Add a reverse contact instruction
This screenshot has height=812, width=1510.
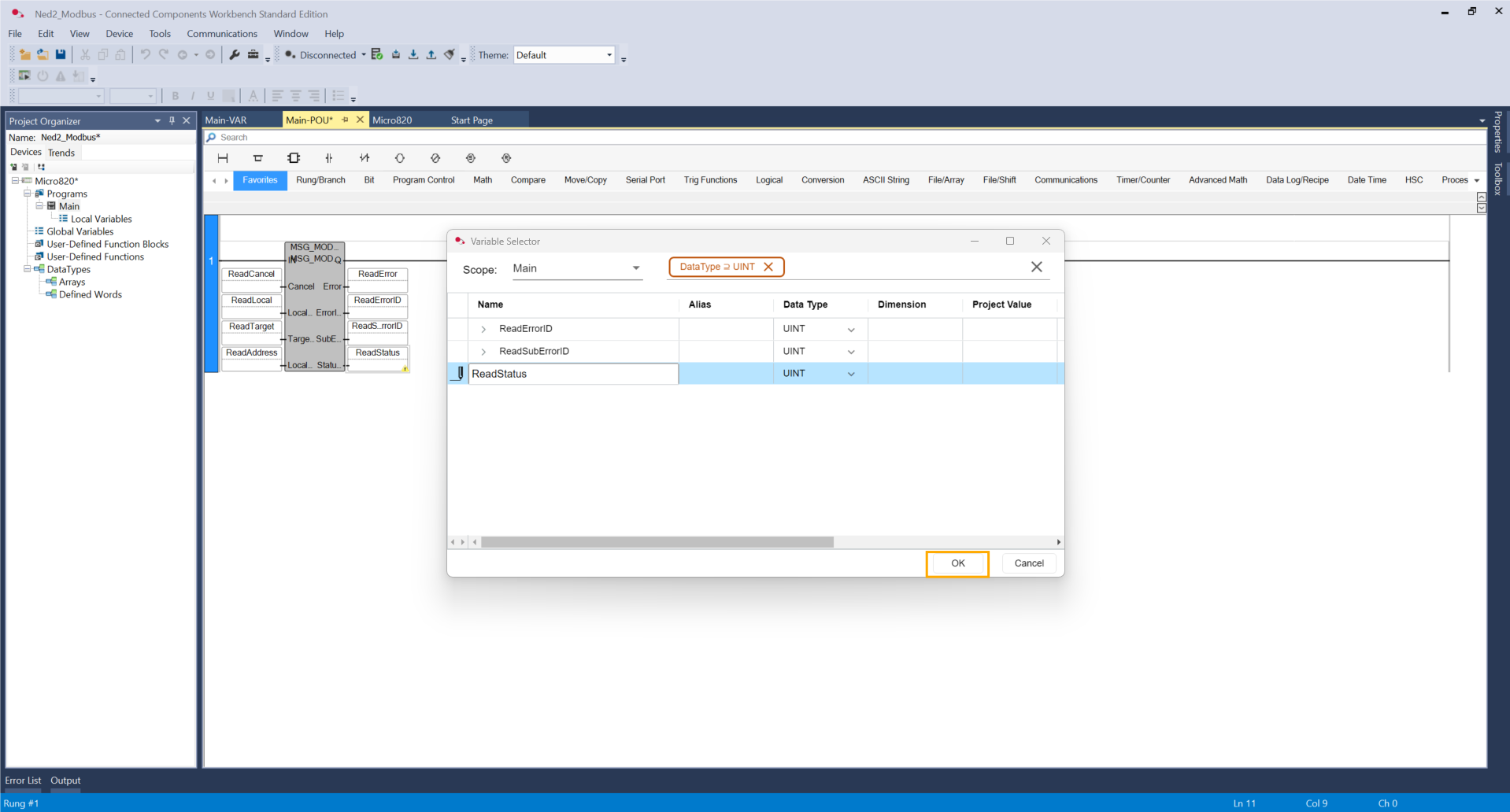click(x=365, y=158)
